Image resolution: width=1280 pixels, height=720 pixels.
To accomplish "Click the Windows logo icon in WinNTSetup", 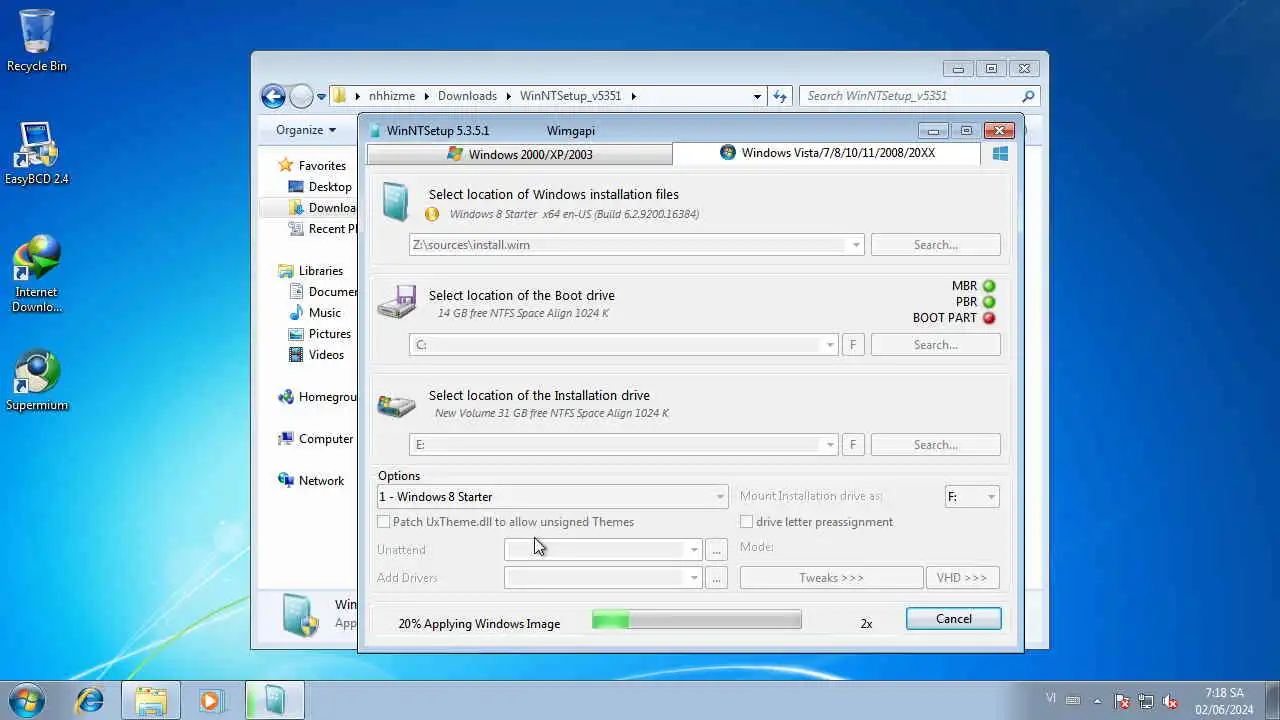I will 1000,153.
